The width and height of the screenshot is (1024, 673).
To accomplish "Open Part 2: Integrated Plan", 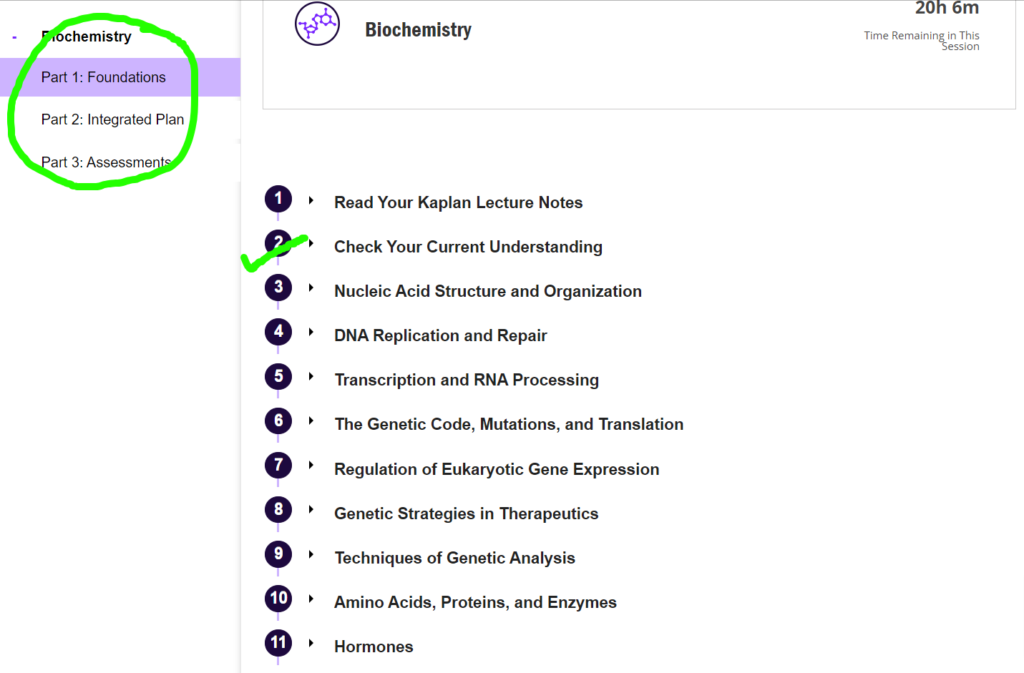I will [x=112, y=118].
